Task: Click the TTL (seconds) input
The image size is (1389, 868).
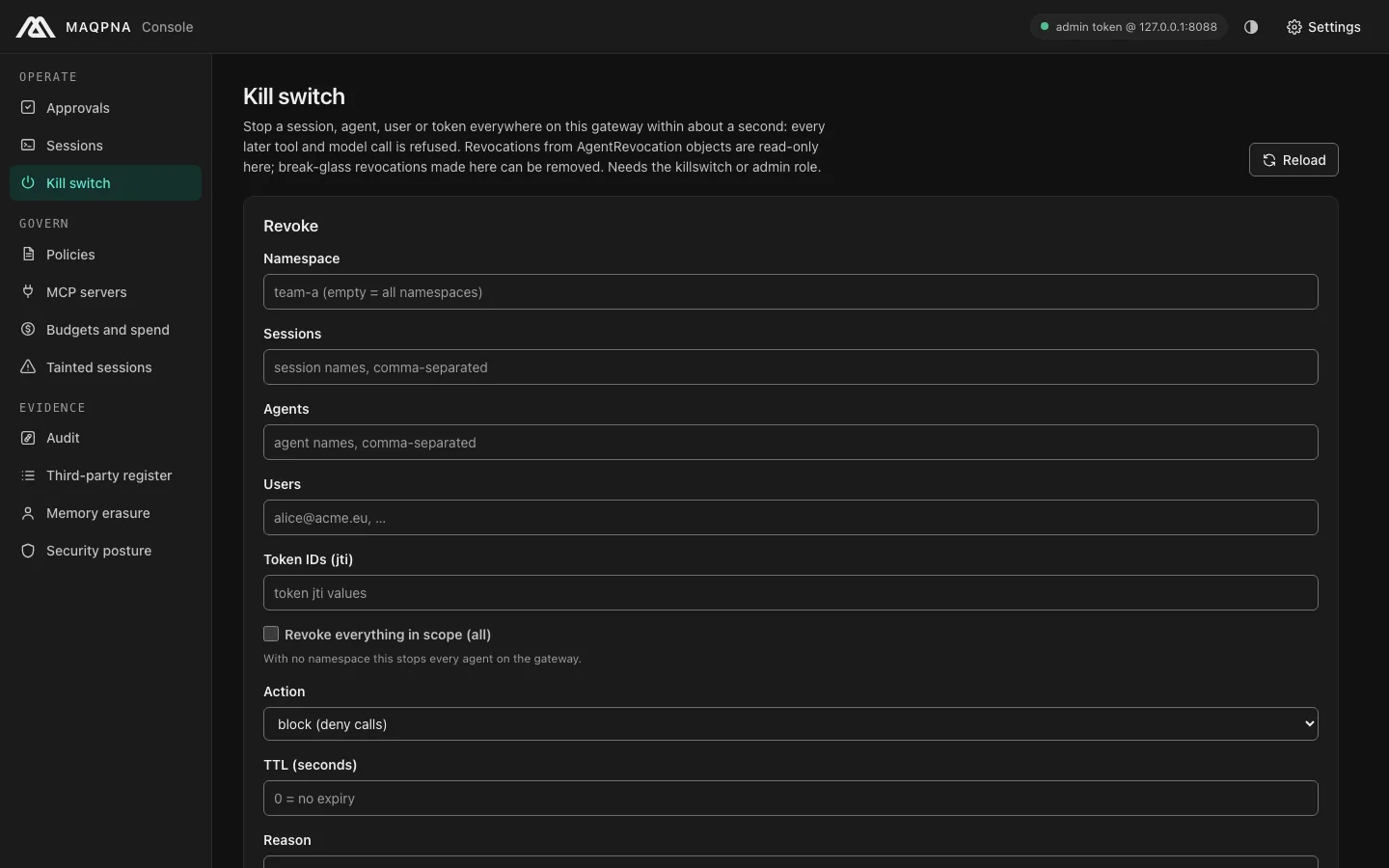Action: coord(791,798)
